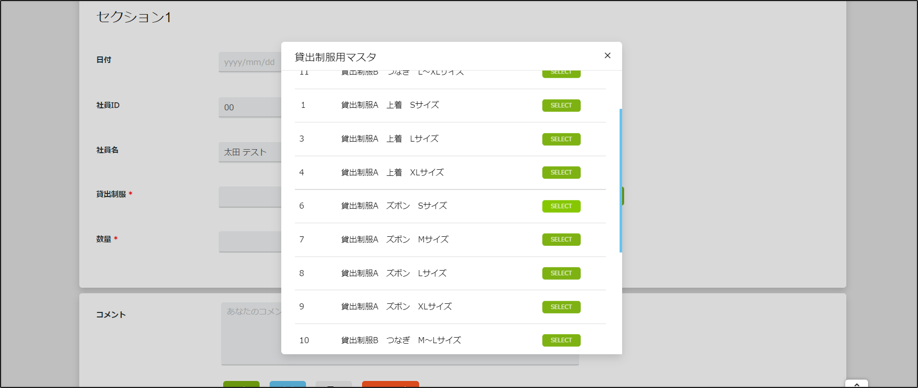This screenshot has width=918, height=388.
Task: Click ID cell 7 in list
Action: (302, 239)
